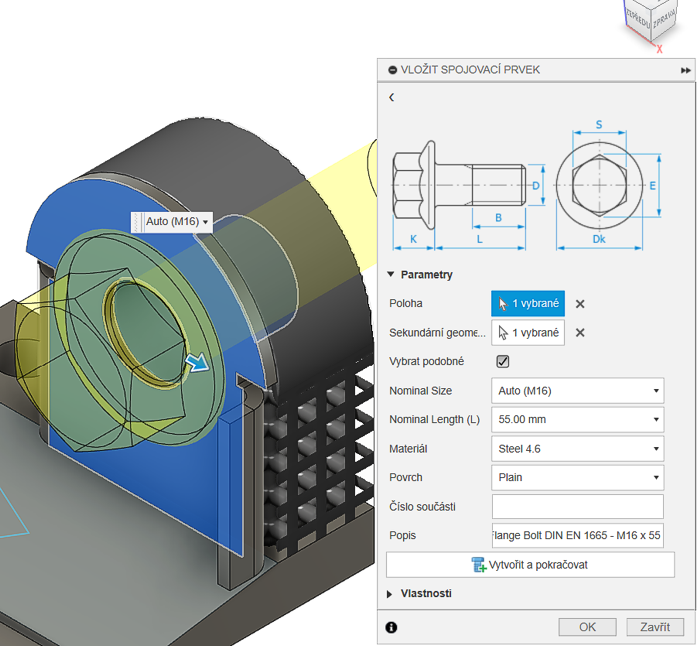Click the back arrow in the dialog
This screenshot has width=700, height=646.
[391, 97]
